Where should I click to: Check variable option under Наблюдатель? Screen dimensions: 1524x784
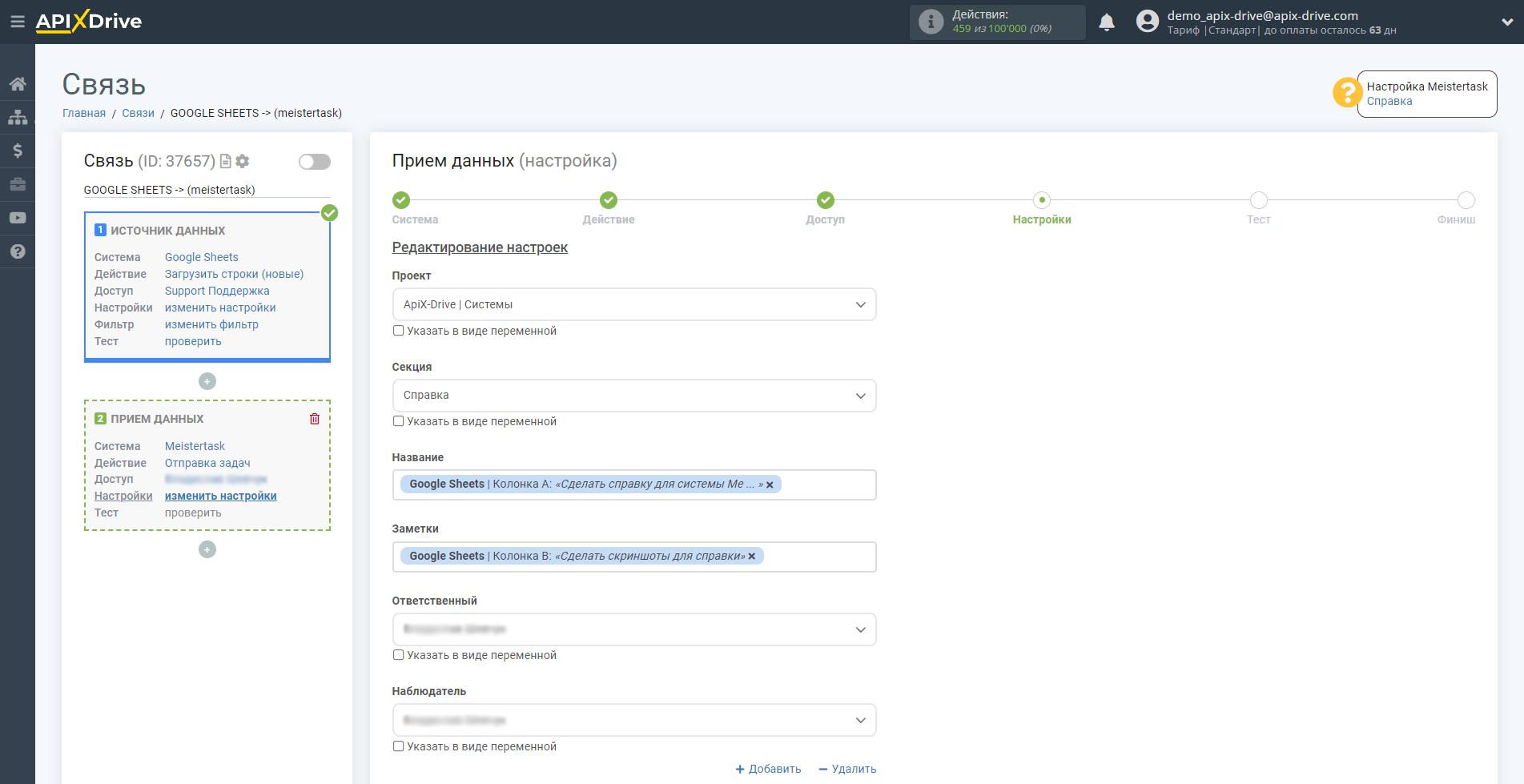coord(398,746)
